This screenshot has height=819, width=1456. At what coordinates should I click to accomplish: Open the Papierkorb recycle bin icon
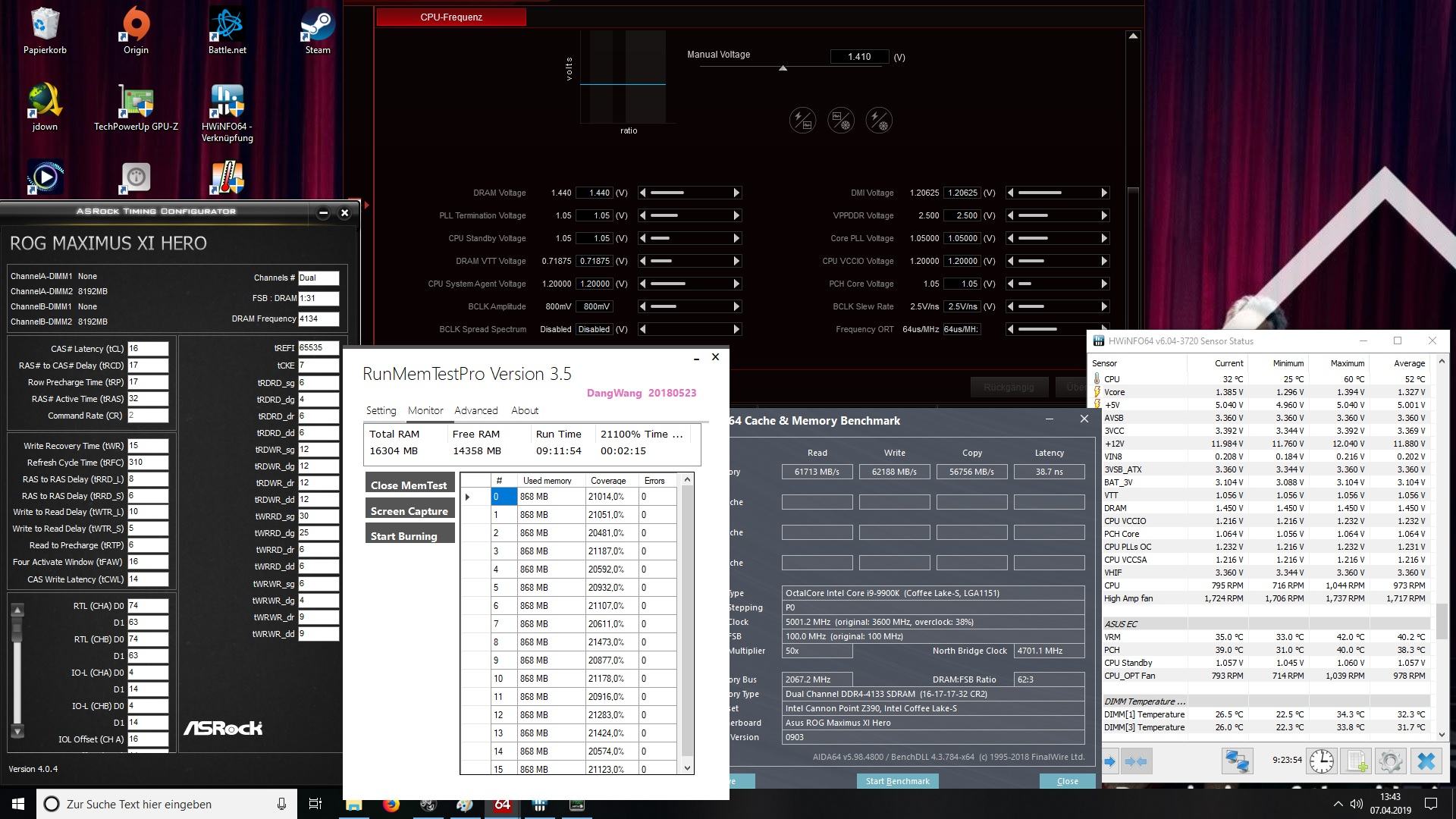[45, 32]
